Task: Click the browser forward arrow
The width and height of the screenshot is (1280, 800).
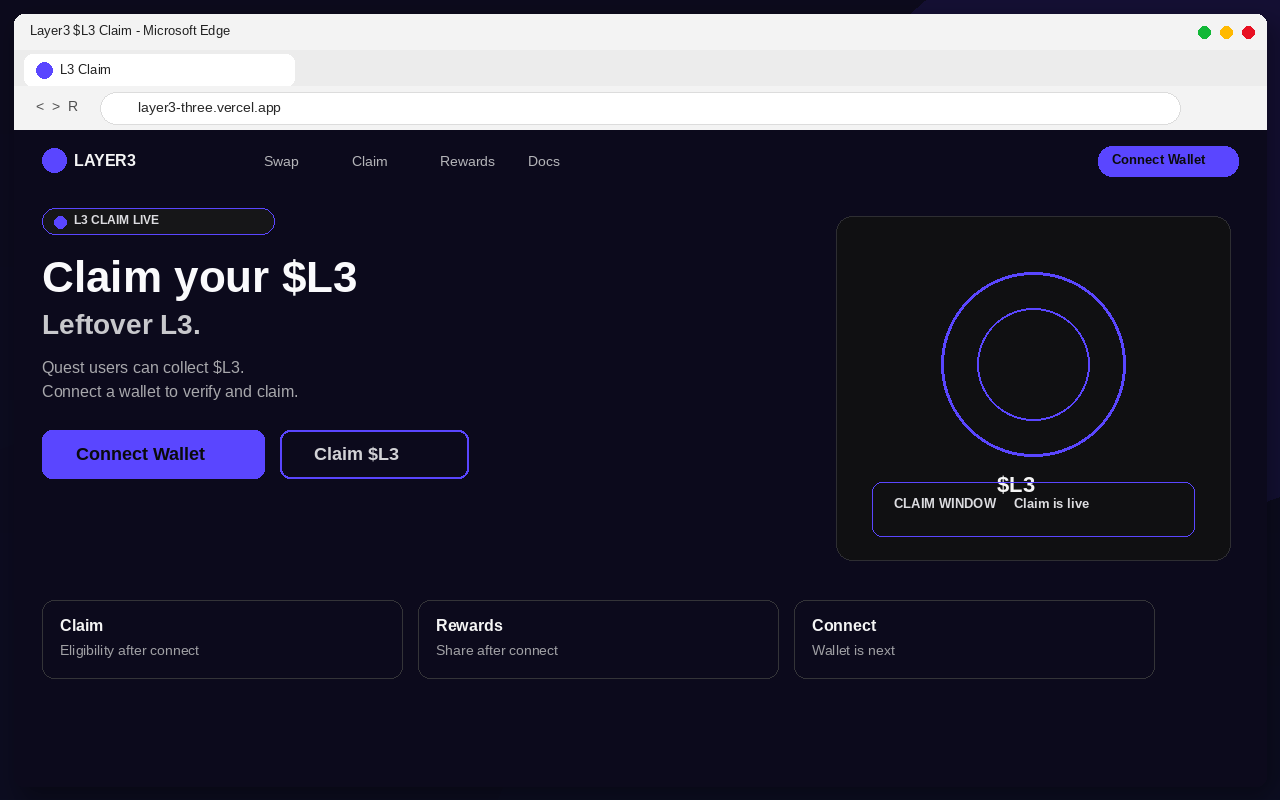Action: click(x=56, y=107)
